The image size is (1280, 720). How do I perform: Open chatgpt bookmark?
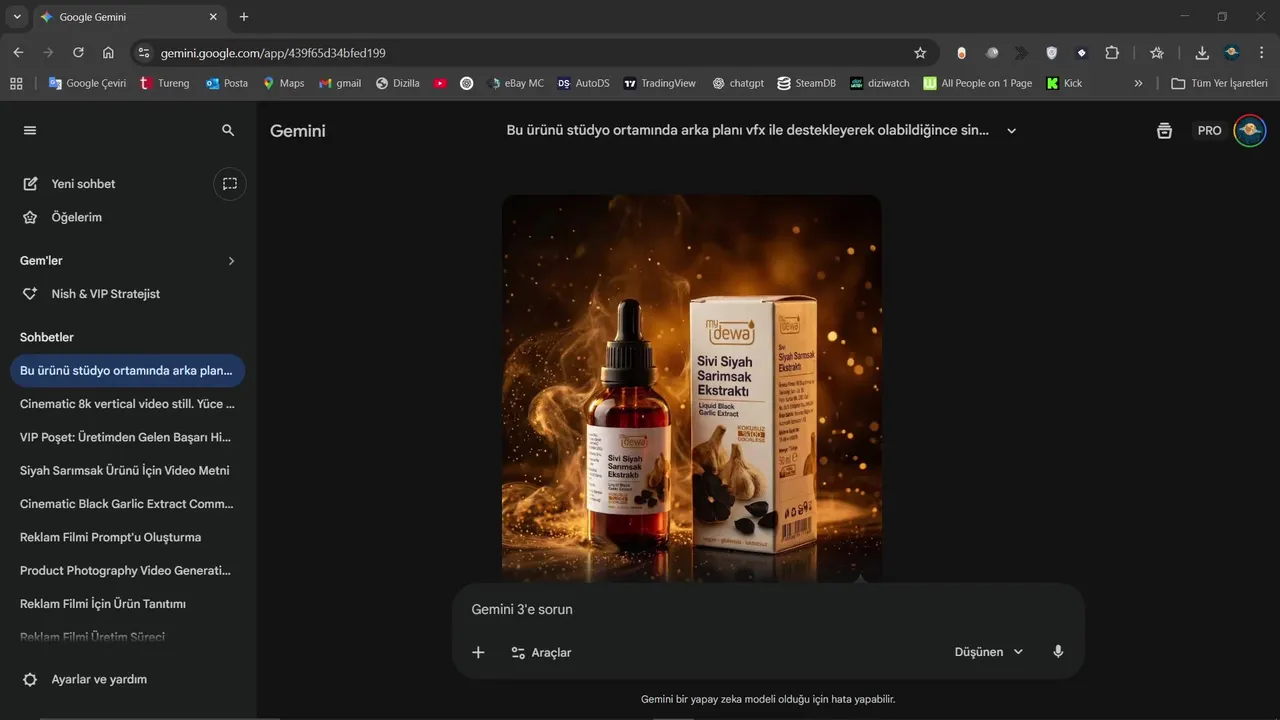coord(738,83)
